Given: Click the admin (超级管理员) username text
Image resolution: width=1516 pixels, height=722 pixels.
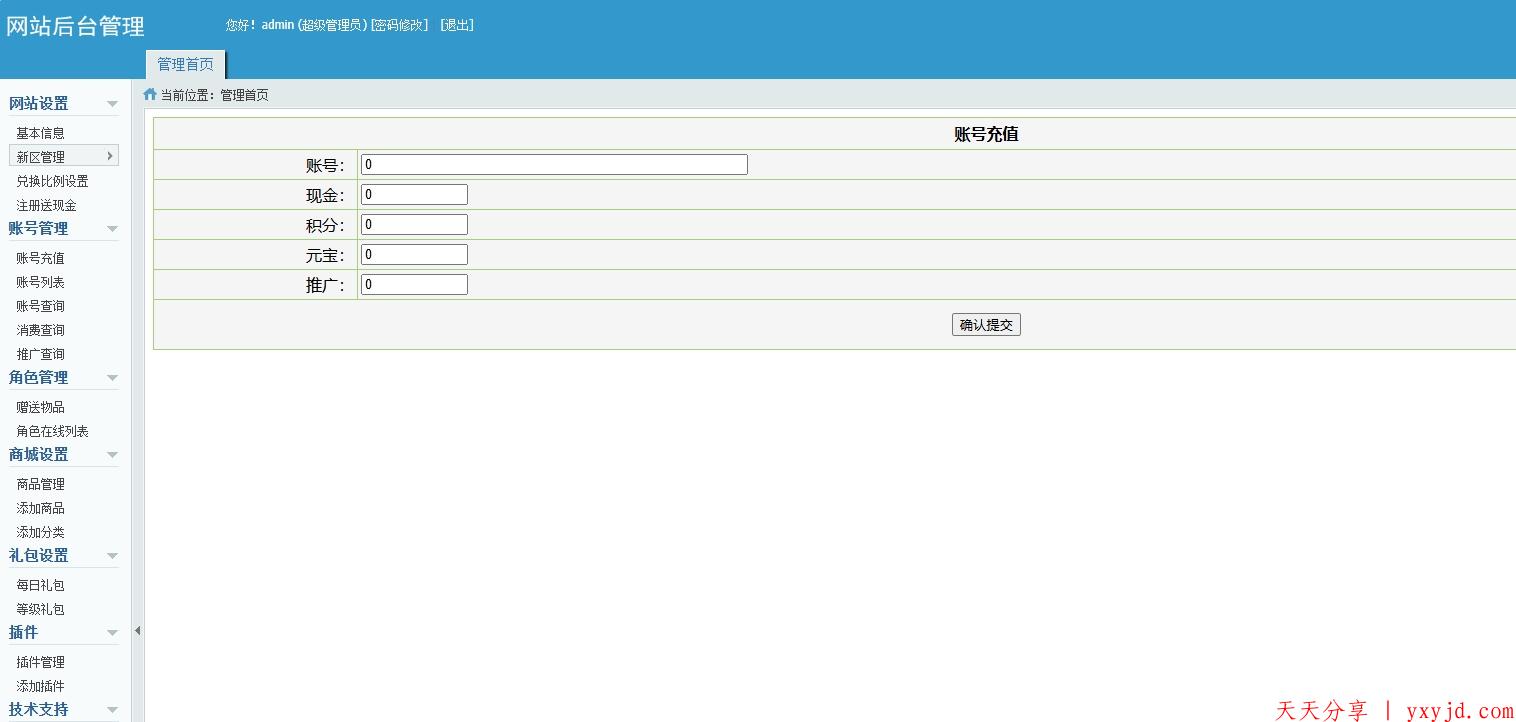Looking at the screenshot, I should click(314, 25).
